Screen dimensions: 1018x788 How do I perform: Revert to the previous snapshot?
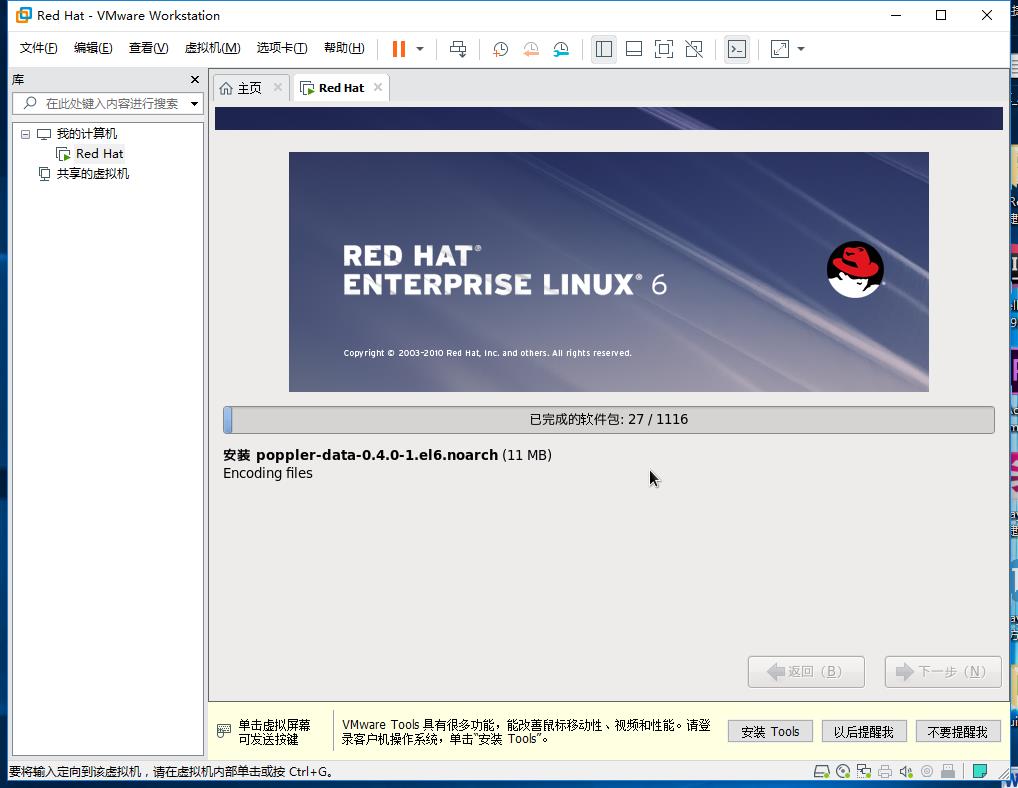(x=530, y=49)
